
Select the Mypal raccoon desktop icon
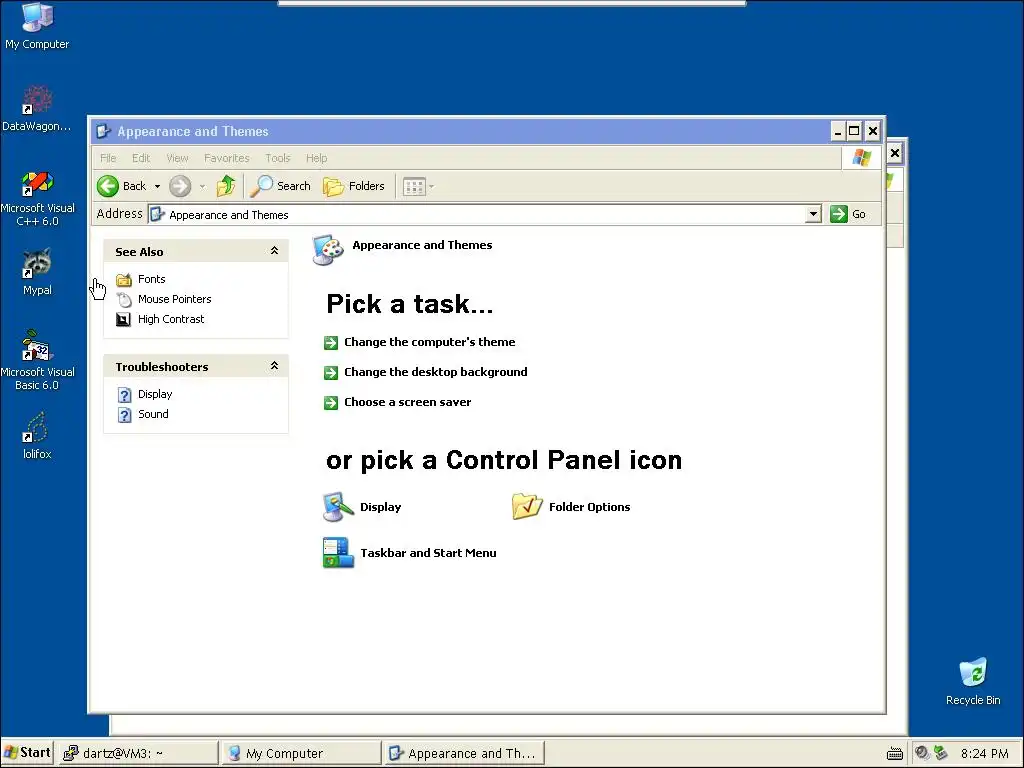37,272
